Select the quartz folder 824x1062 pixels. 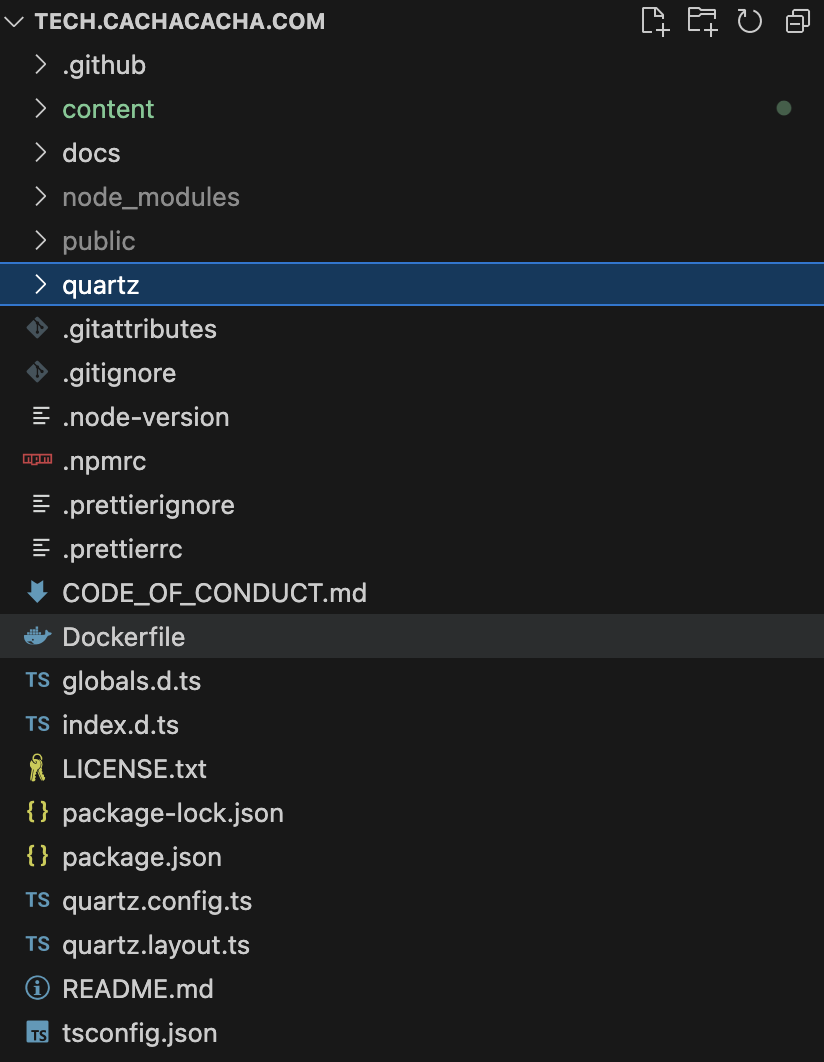[x=100, y=285]
